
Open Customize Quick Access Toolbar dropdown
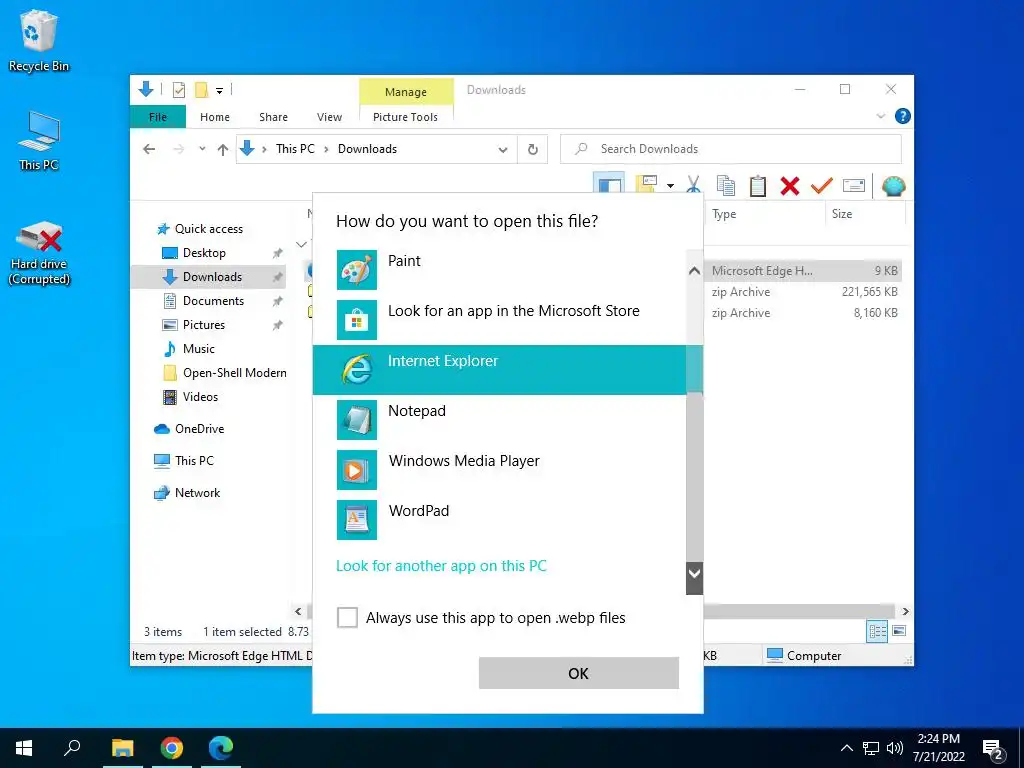[x=219, y=91]
